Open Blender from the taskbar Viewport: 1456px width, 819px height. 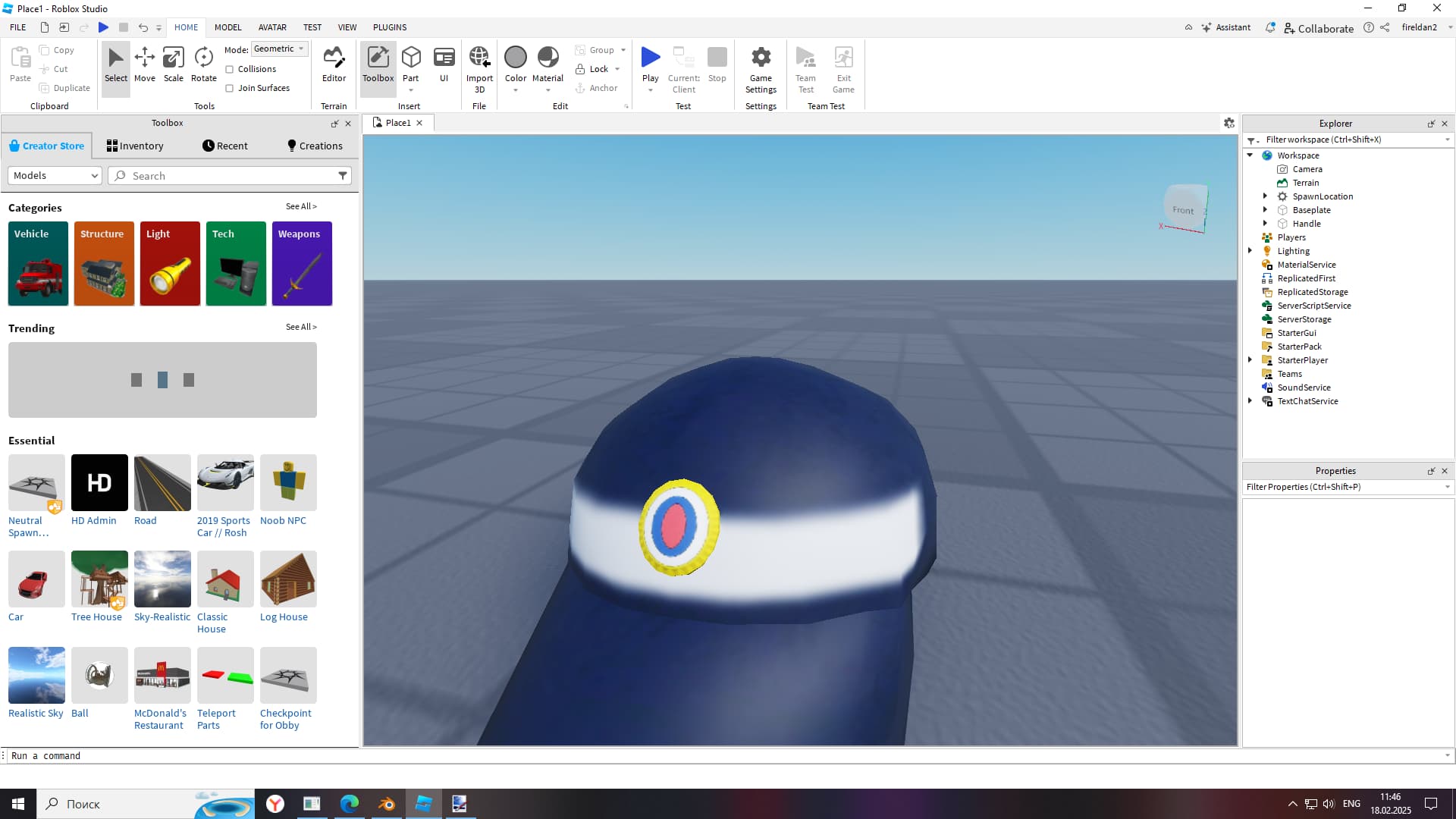[x=386, y=804]
